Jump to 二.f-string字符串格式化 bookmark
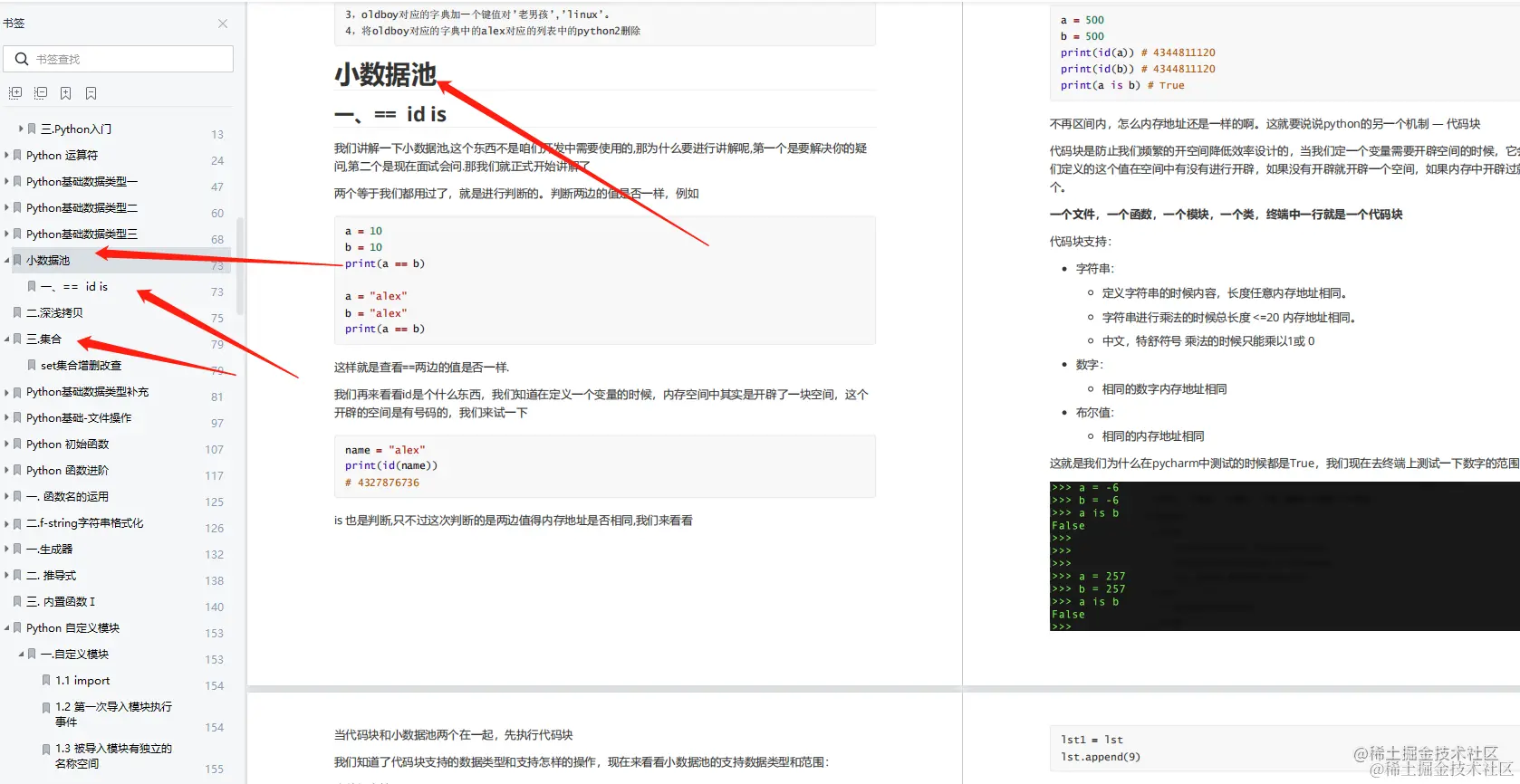 pos(84,523)
